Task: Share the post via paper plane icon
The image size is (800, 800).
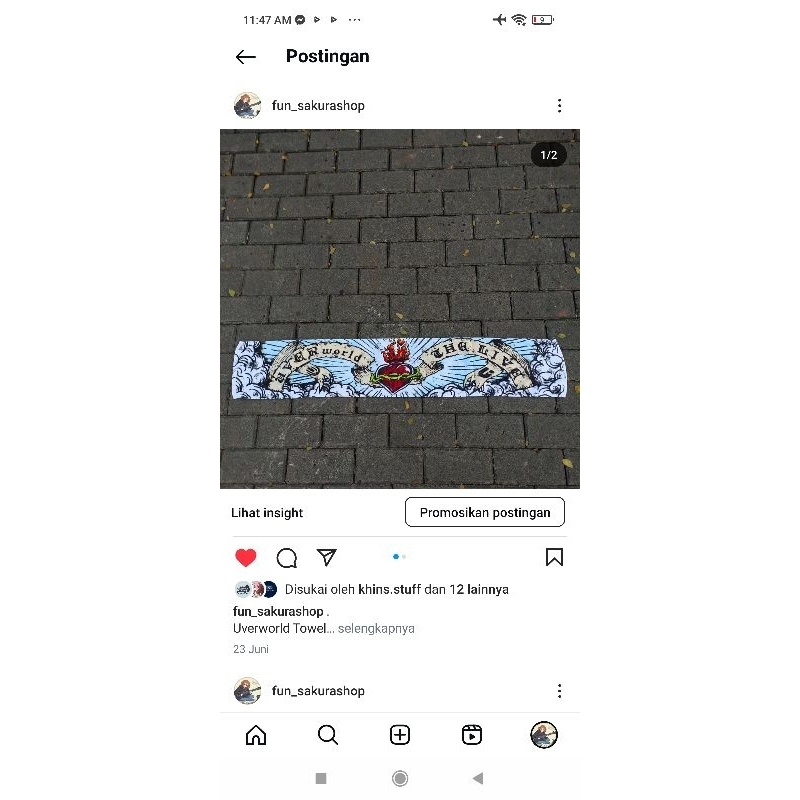Action: pyautogui.click(x=327, y=557)
